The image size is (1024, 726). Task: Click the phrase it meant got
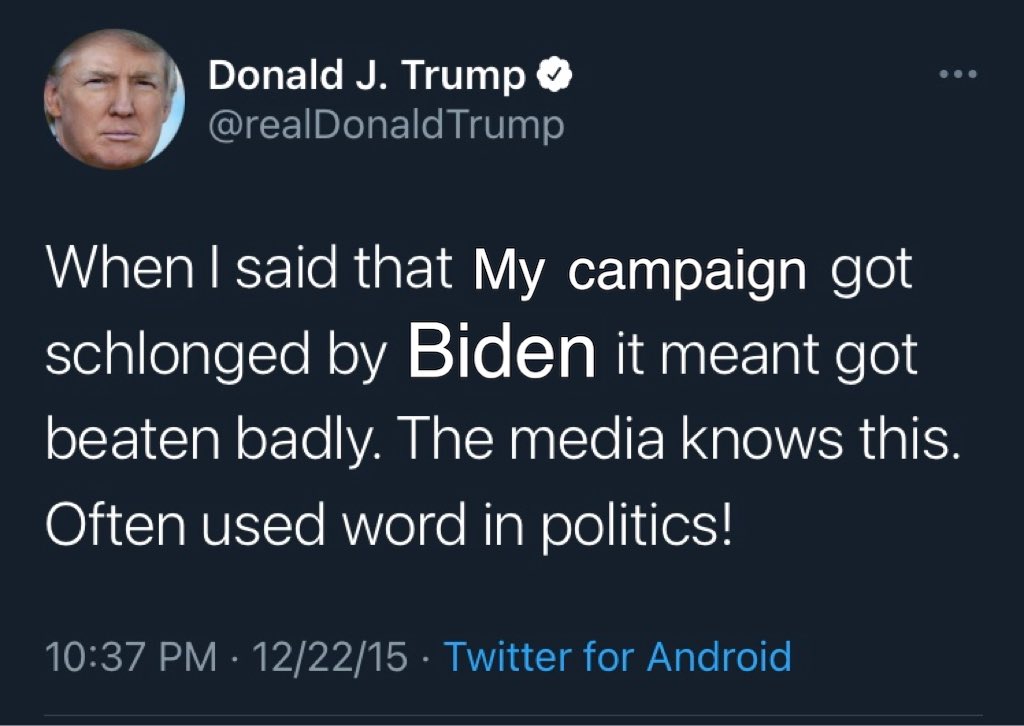click(767, 356)
